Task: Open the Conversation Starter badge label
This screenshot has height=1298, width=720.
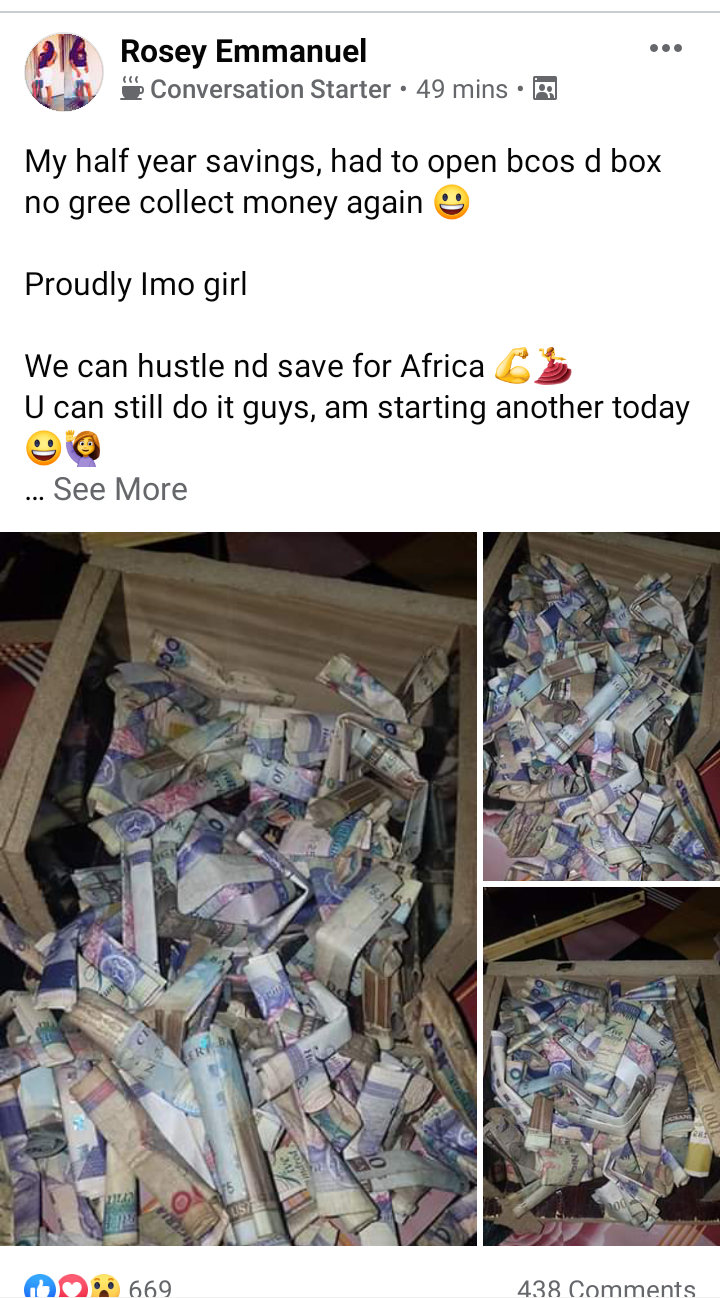Action: [270, 89]
